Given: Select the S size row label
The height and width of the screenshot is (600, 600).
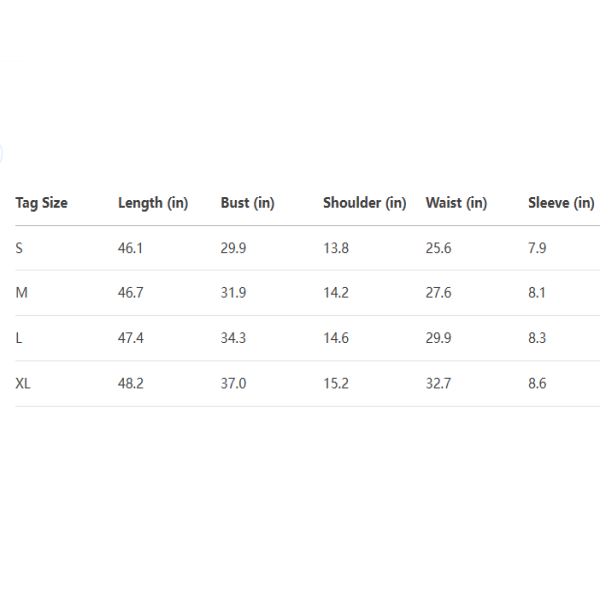Looking at the screenshot, I should pyautogui.click(x=19, y=248).
